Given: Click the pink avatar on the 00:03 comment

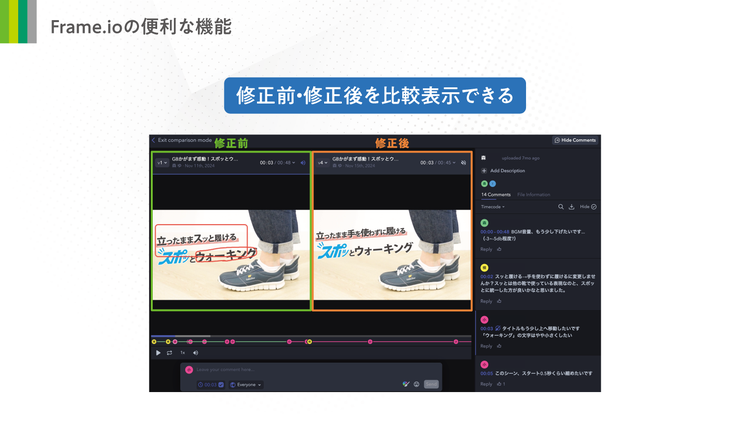Looking at the screenshot, I should (x=484, y=320).
